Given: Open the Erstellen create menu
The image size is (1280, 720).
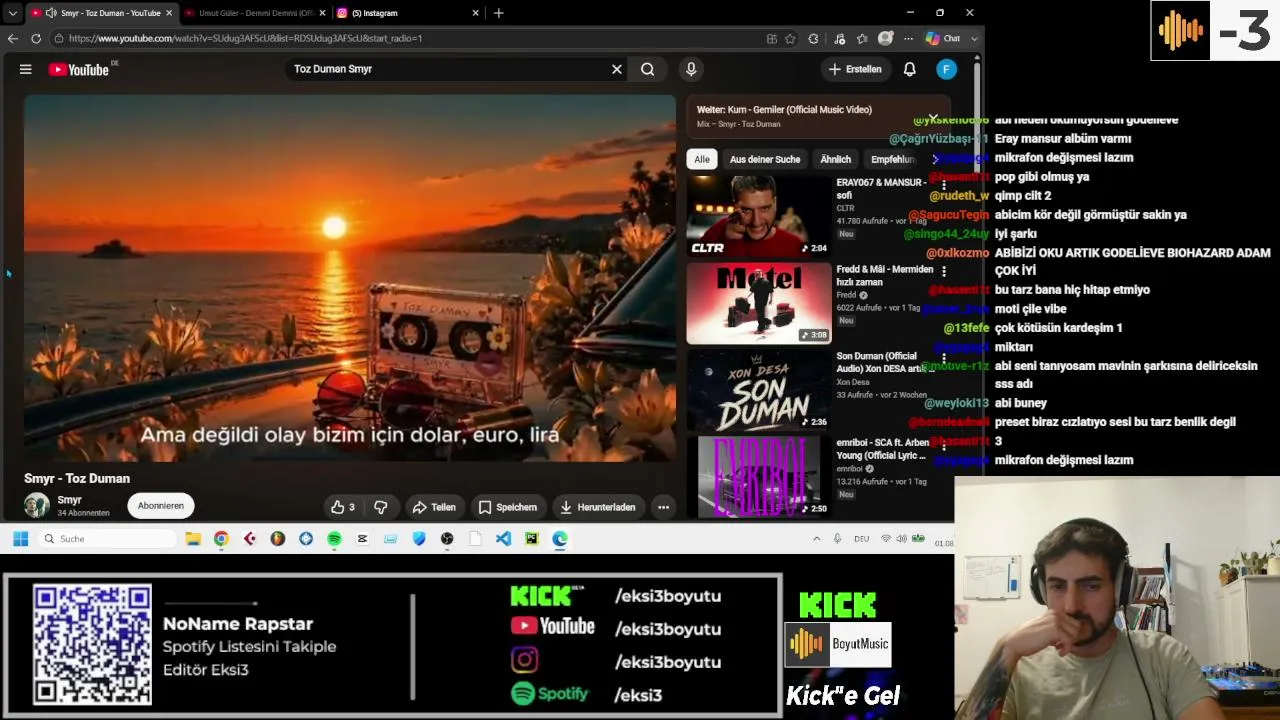Looking at the screenshot, I should click(855, 69).
